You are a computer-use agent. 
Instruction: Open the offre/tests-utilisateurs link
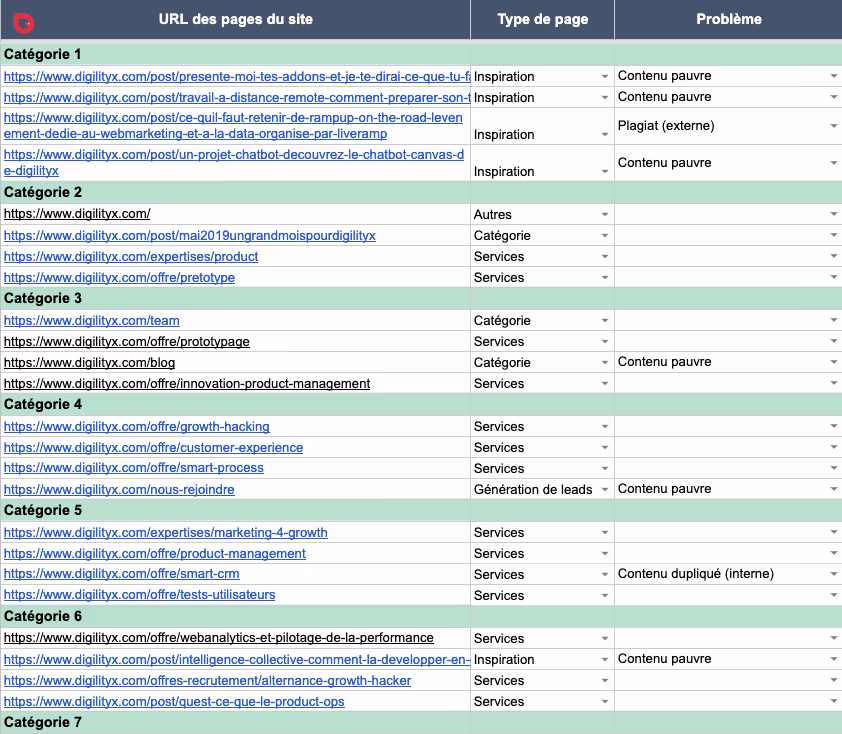tap(139, 594)
